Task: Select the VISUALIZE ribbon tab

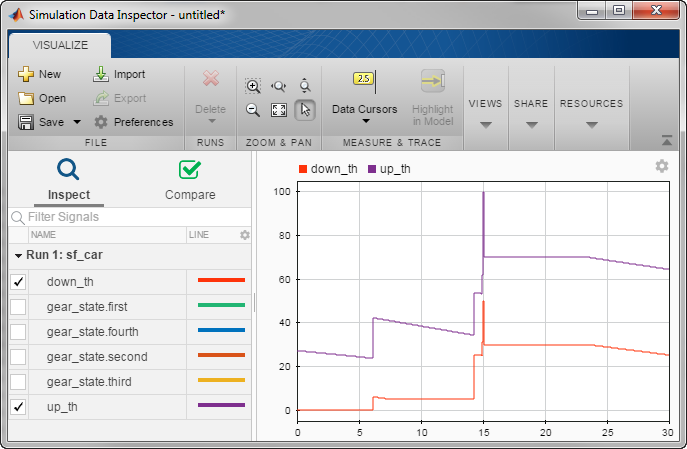Action: (x=60, y=45)
